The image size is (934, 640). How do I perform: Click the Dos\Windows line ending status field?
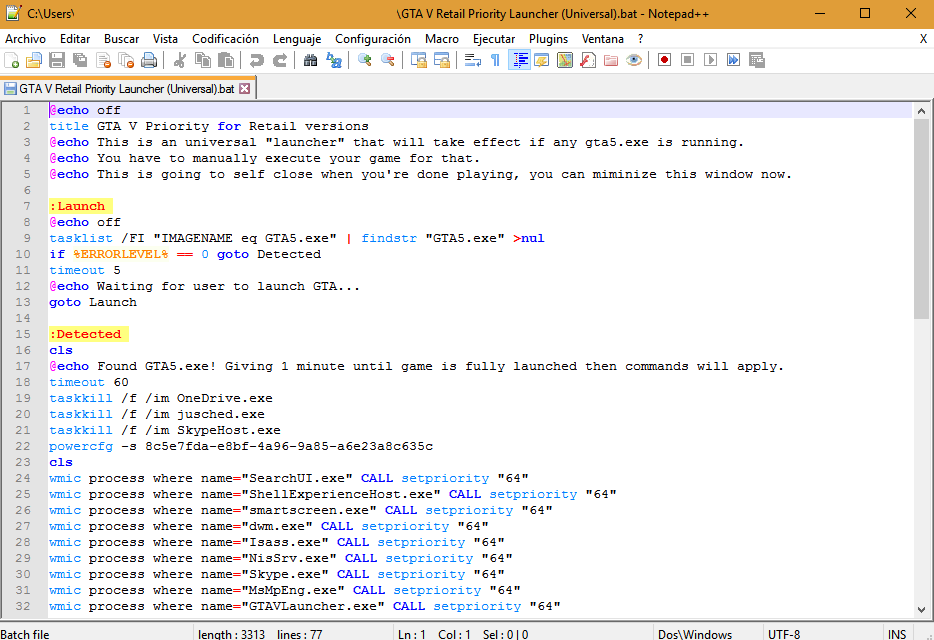click(x=708, y=634)
